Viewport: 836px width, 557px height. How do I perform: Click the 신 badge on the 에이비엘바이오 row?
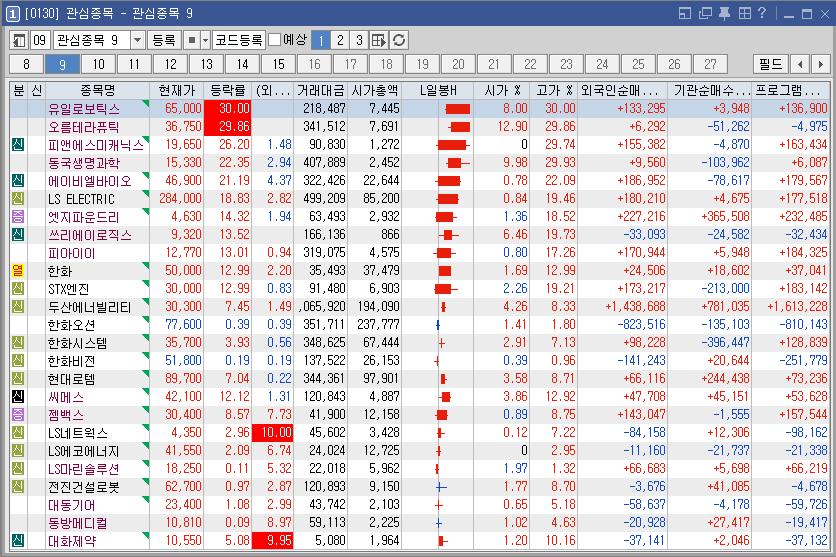coord(18,180)
